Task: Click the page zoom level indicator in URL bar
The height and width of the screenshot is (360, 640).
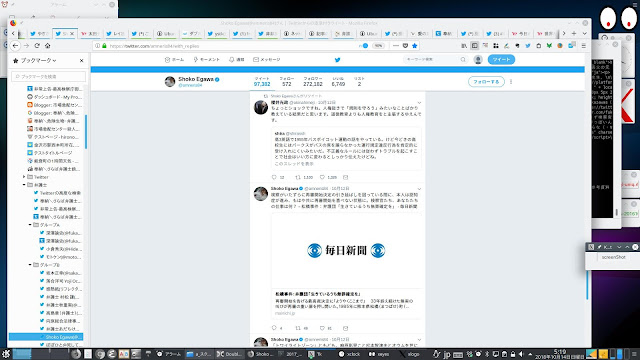Action: coord(379,46)
